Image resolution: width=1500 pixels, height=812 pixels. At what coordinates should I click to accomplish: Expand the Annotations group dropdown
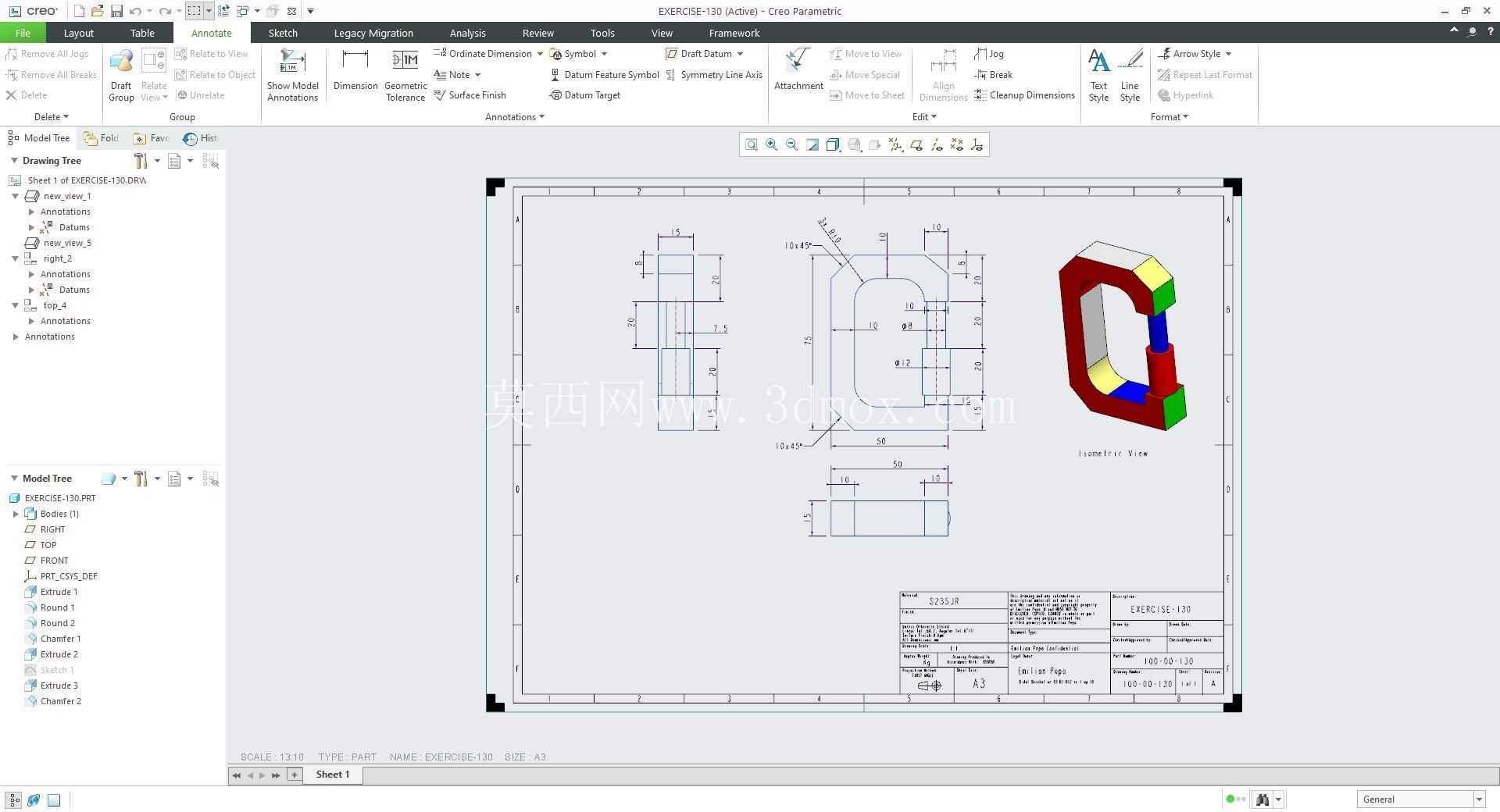coord(515,117)
